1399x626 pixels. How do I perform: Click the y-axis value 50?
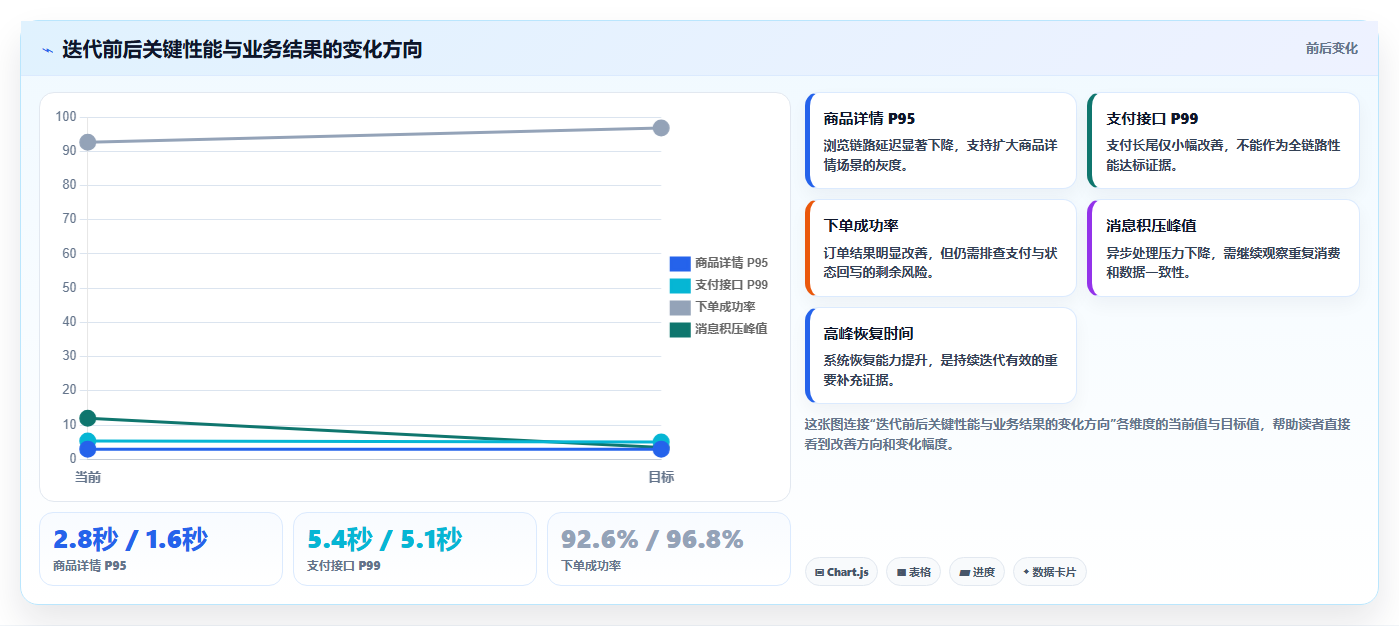click(x=69, y=288)
